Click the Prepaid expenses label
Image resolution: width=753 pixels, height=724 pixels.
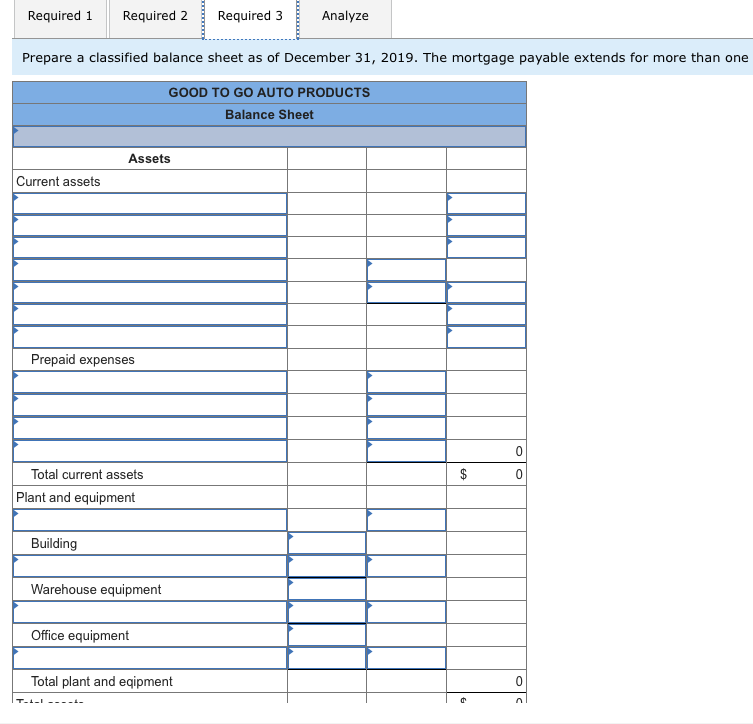point(83,360)
